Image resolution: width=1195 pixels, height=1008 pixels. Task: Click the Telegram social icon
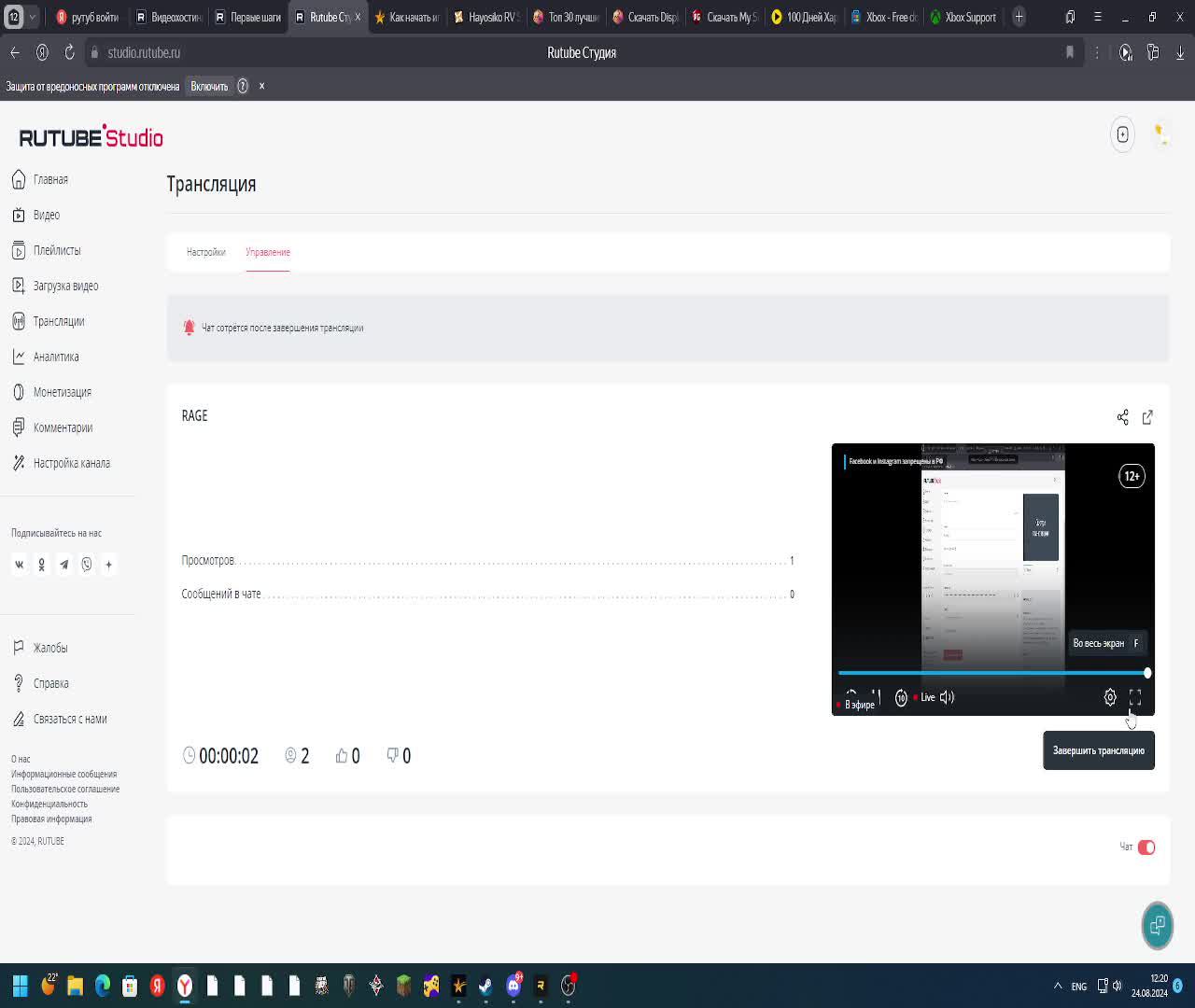[x=63, y=565]
